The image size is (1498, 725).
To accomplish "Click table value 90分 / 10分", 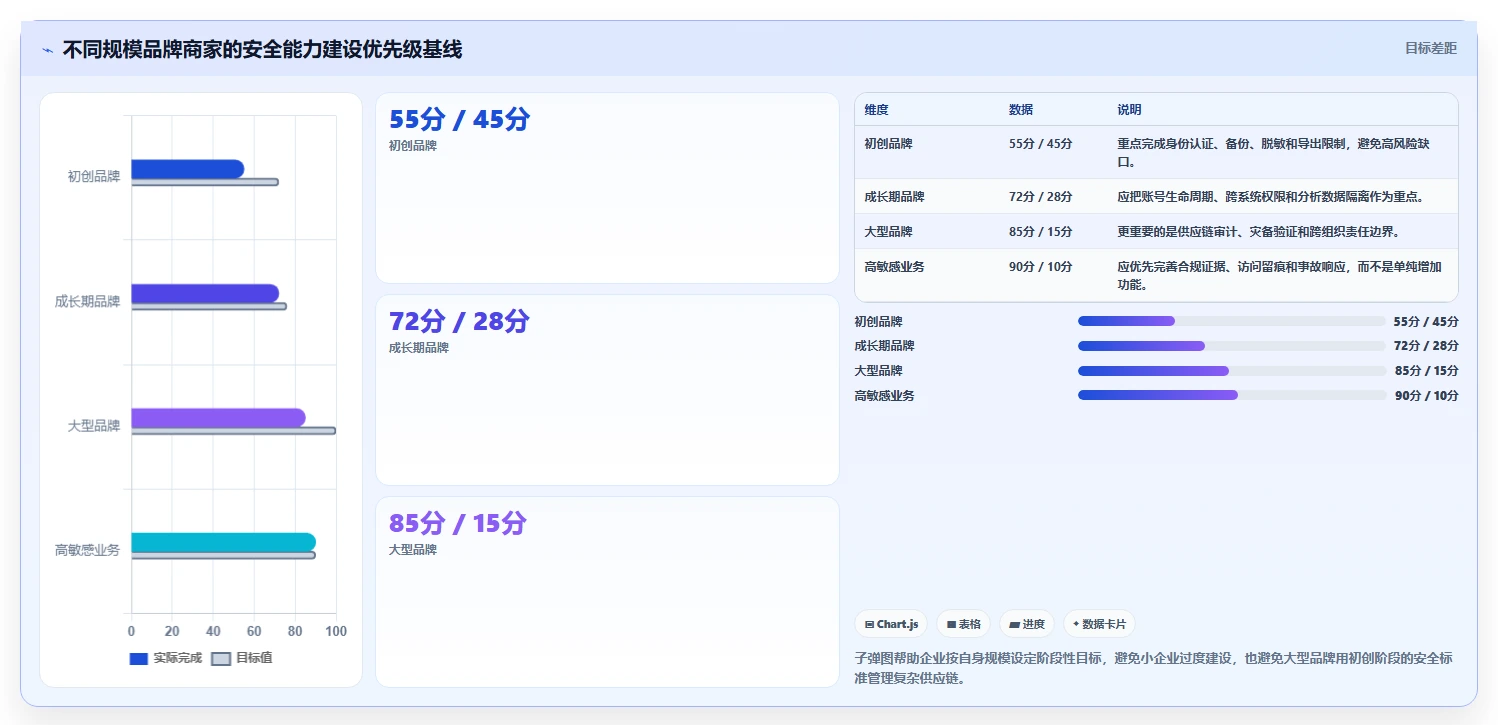I will 1041,267.
